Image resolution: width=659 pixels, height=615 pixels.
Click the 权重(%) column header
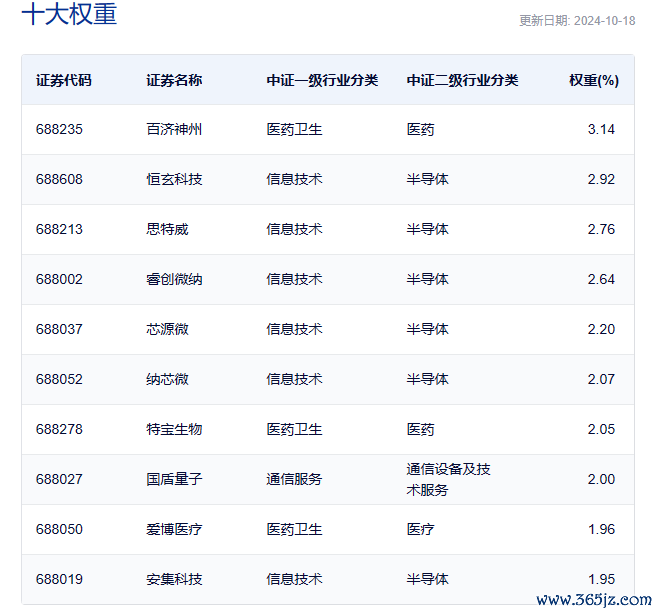594,80
